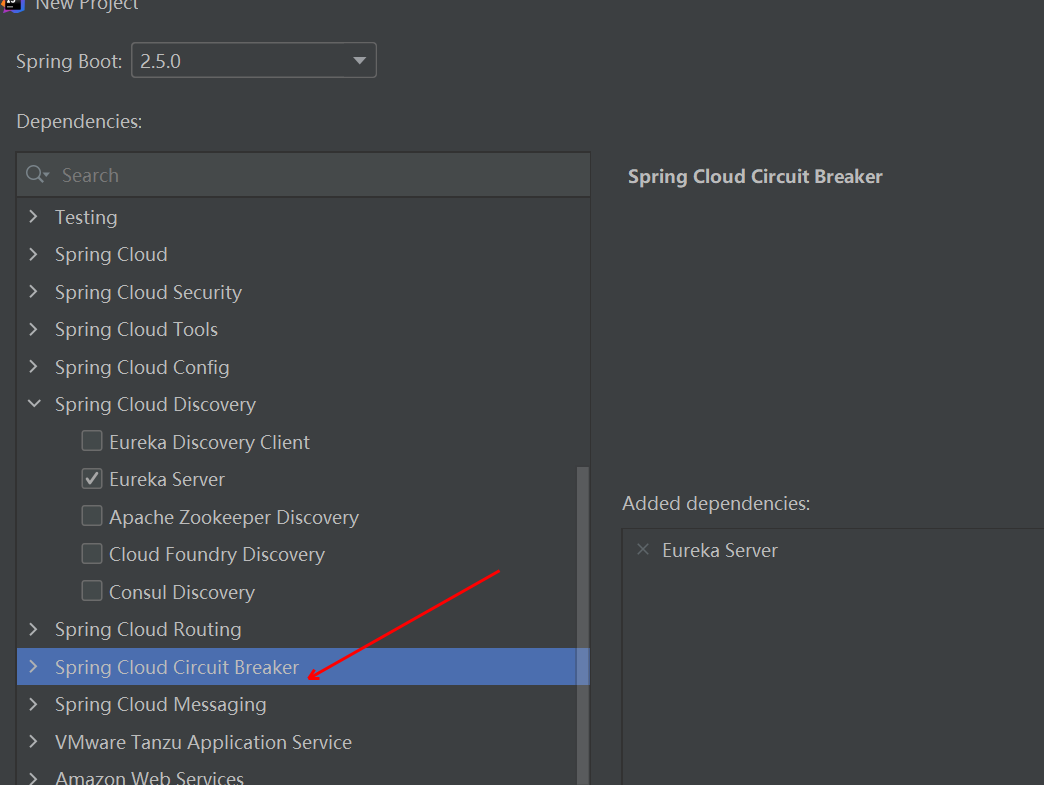Screen dimensions: 1044x785
Task: Select the Testing tree row text
Action: (x=86, y=218)
